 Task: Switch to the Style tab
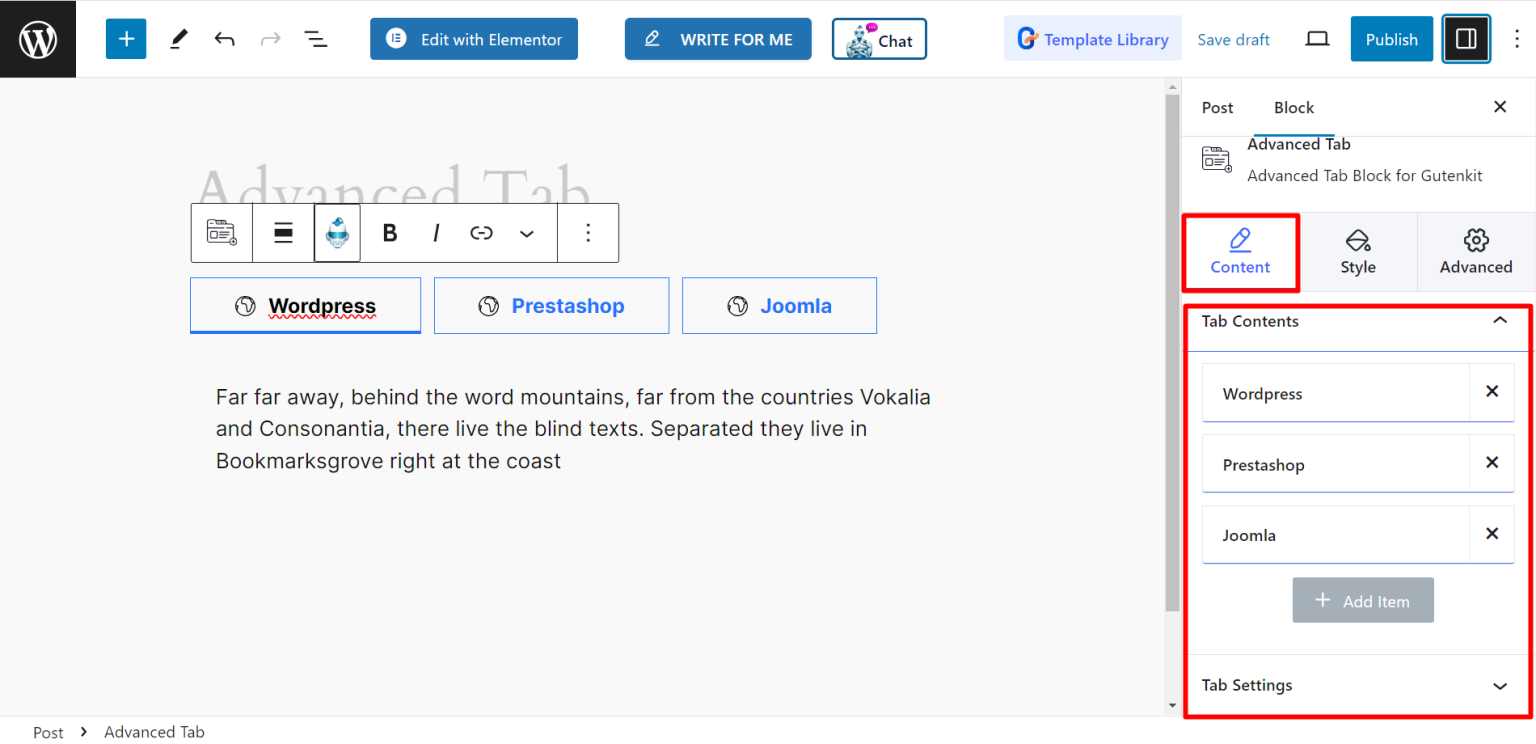coord(1358,252)
